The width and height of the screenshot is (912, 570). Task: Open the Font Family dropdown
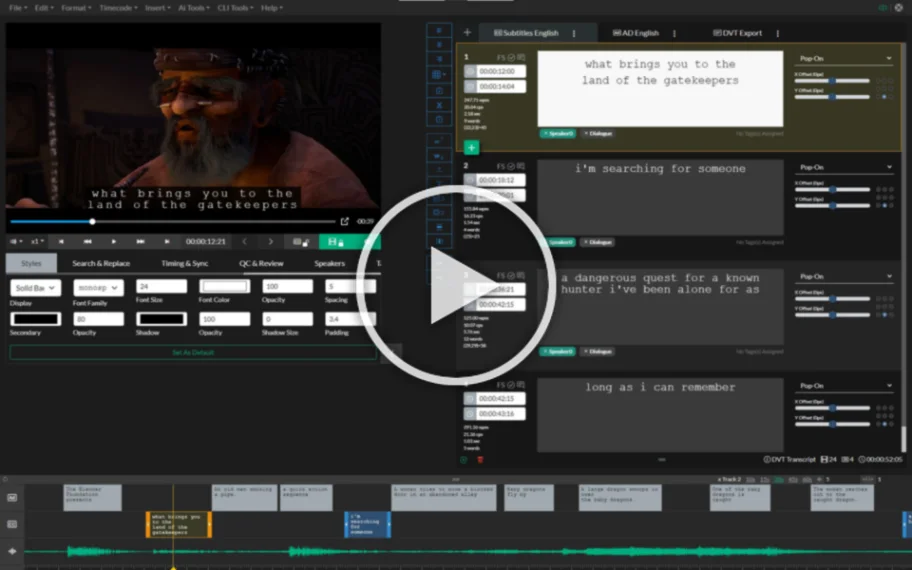tap(98, 288)
